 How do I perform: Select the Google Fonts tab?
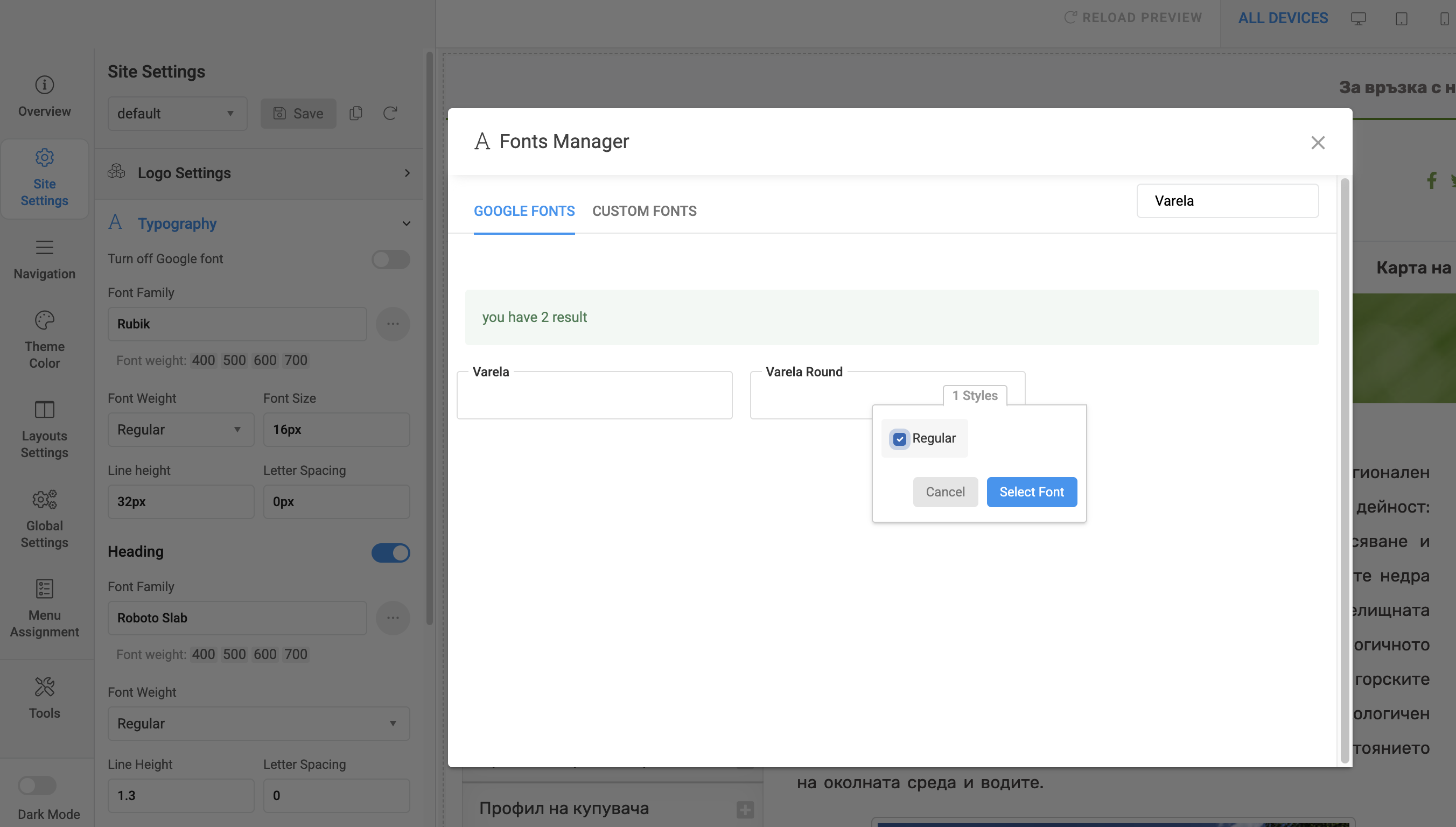[523, 211]
